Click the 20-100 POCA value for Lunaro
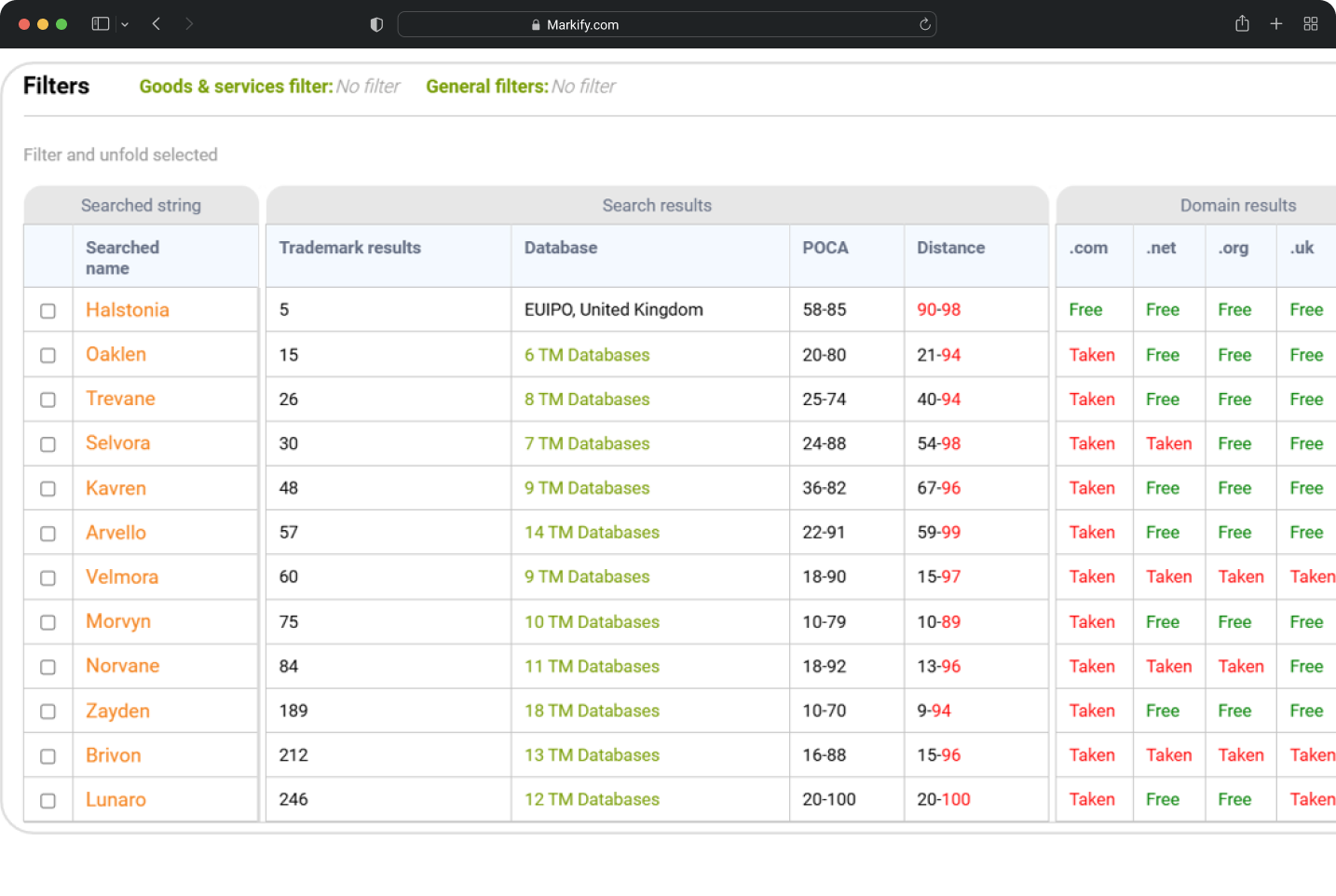 [829, 800]
